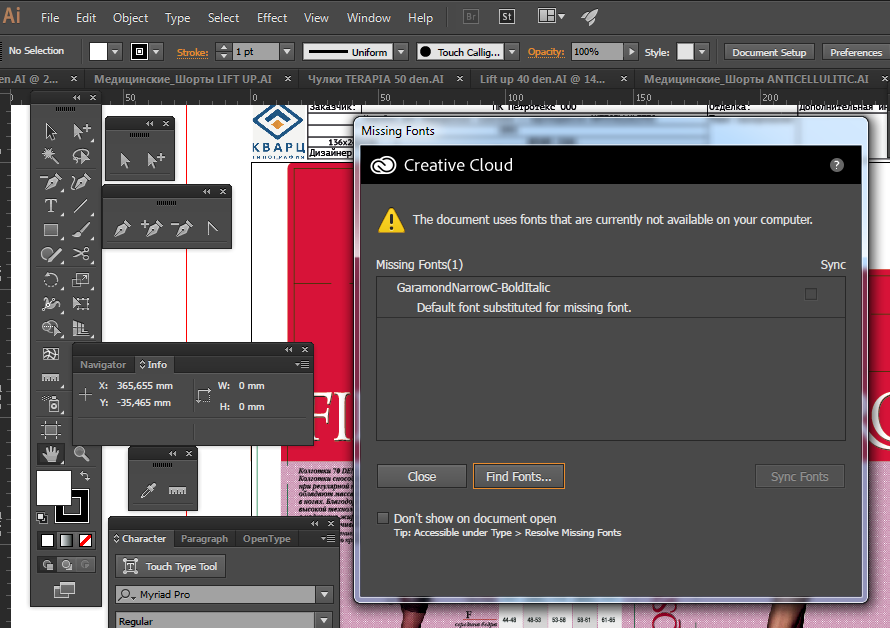Screen dimensions: 890x628
Task: Select the Type tool
Action: coord(51,206)
